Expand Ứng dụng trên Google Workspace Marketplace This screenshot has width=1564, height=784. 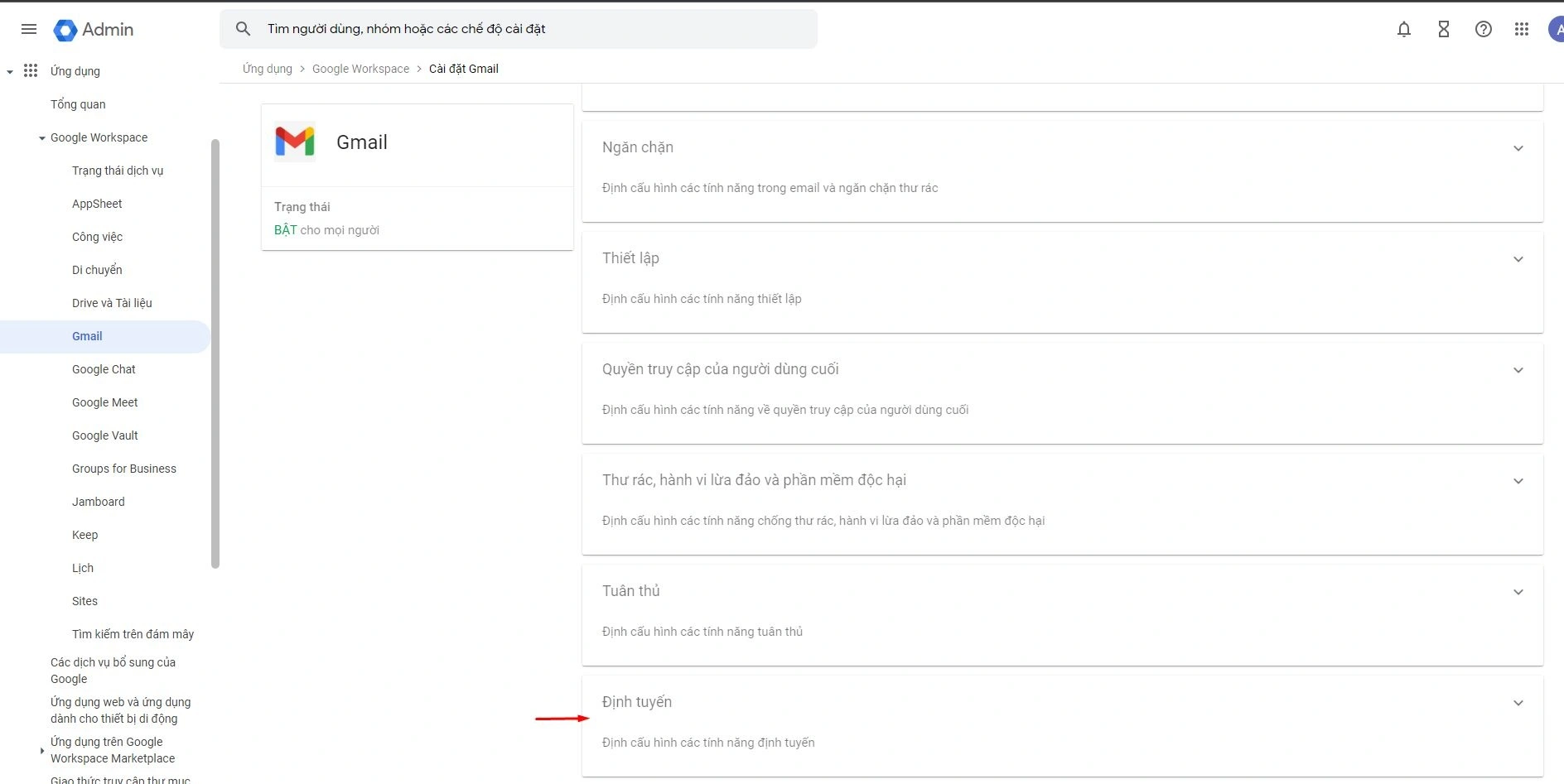42,751
